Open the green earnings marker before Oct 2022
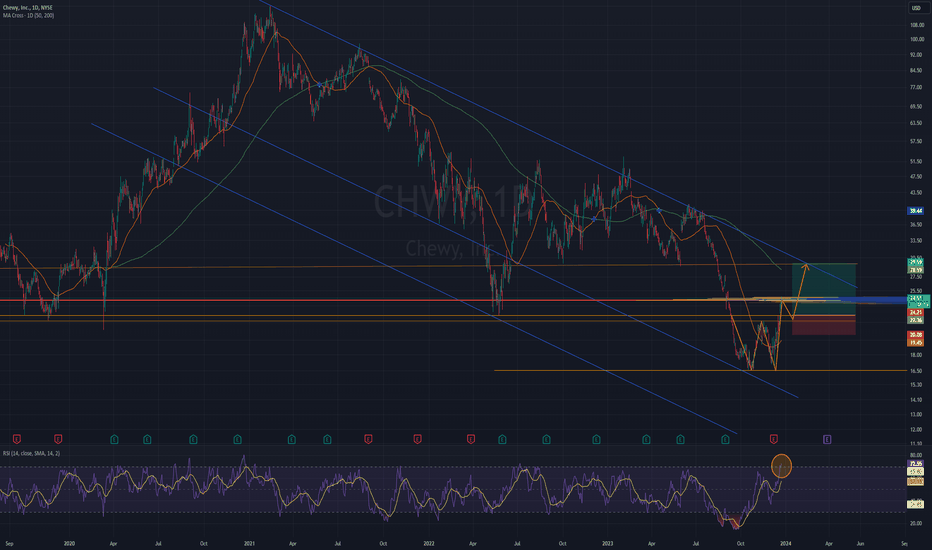The height and width of the screenshot is (550, 932). (x=546, y=439)
